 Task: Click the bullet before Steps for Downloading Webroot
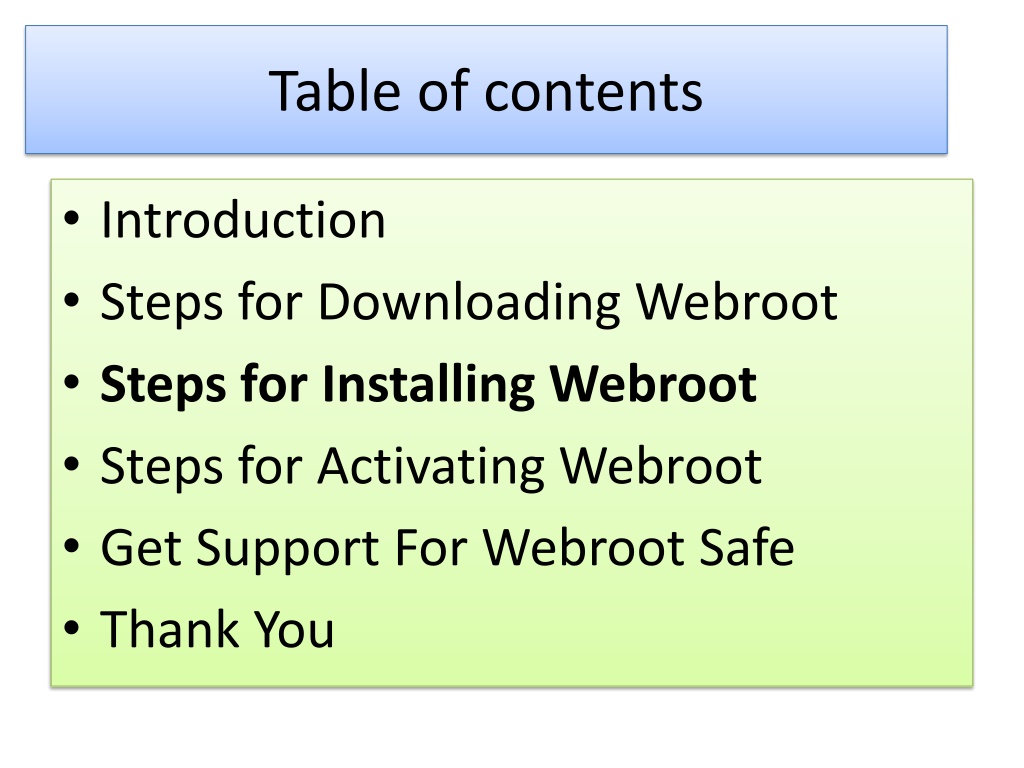(x=71, y=300)
